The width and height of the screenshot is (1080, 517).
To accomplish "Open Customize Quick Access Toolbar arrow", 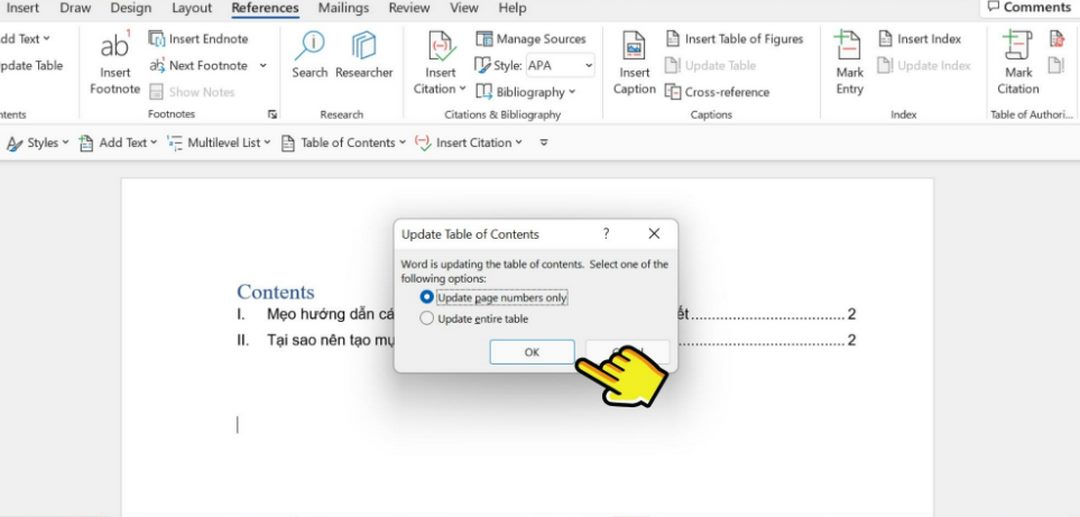I will tap(544, 143).
